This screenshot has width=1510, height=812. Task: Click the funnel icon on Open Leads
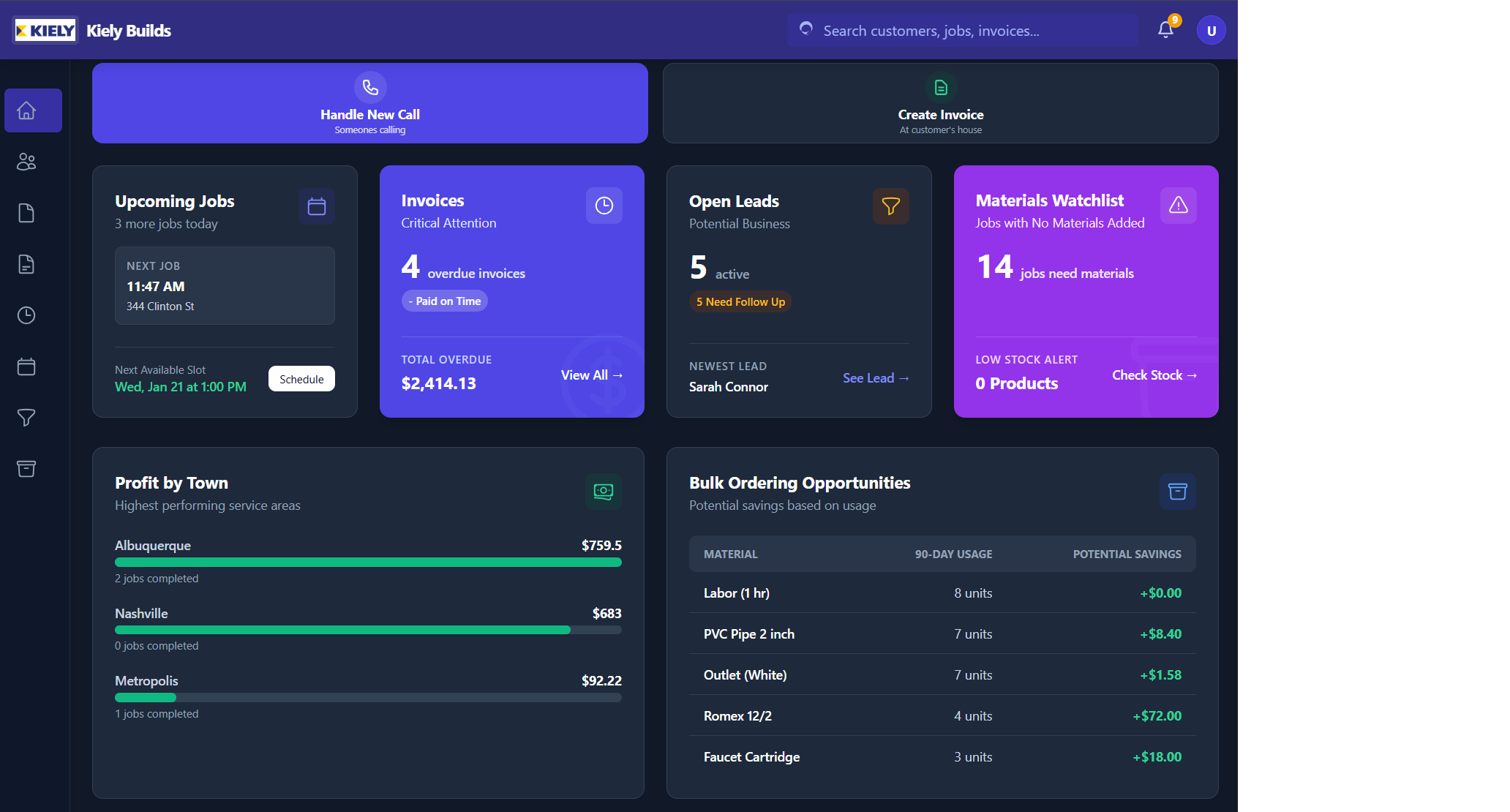890,206
